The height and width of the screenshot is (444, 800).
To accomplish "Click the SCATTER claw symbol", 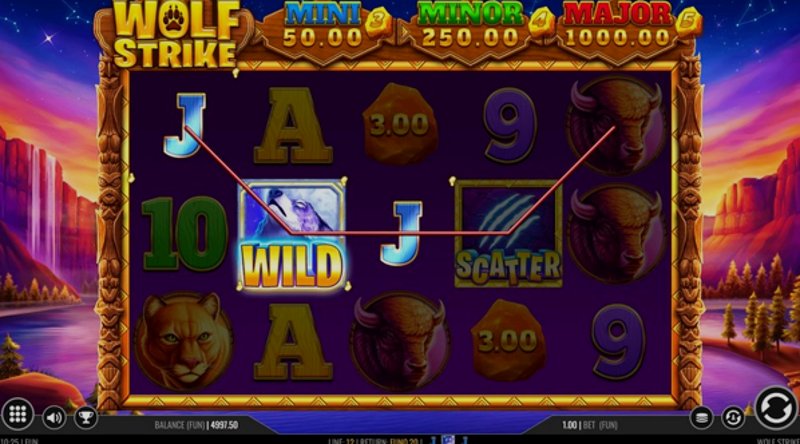I will click(x=508, y=234).
